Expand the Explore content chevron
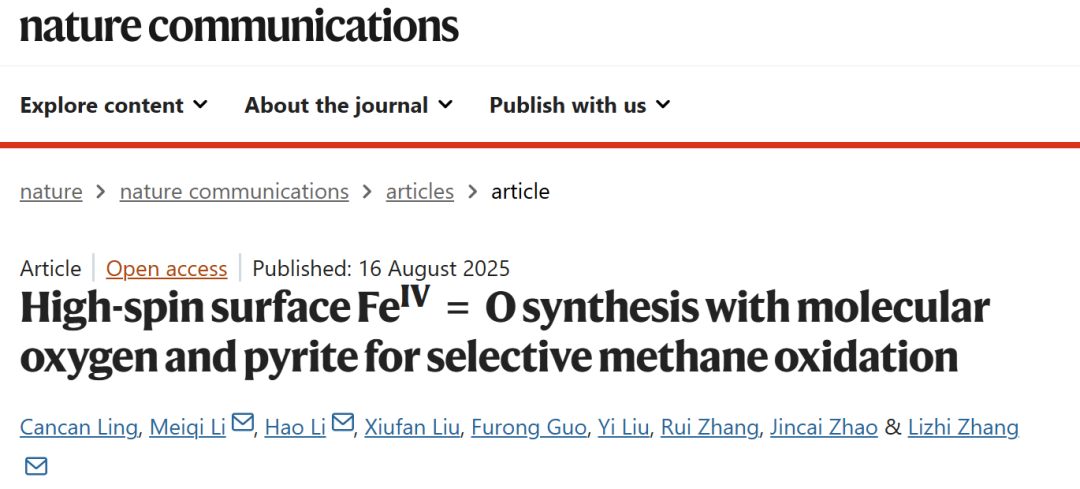The image size is (1080, 489). (200, 105)
